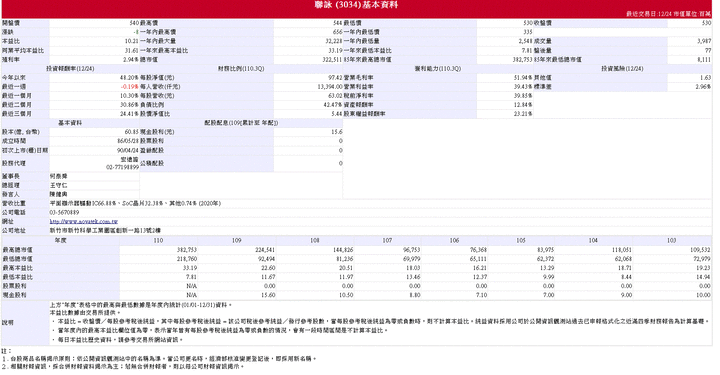The height and width of the screenshot is (375, 720).
Task: Click the 聯詠 (3034) 基本資料 page title
Action: coord(356,5)
